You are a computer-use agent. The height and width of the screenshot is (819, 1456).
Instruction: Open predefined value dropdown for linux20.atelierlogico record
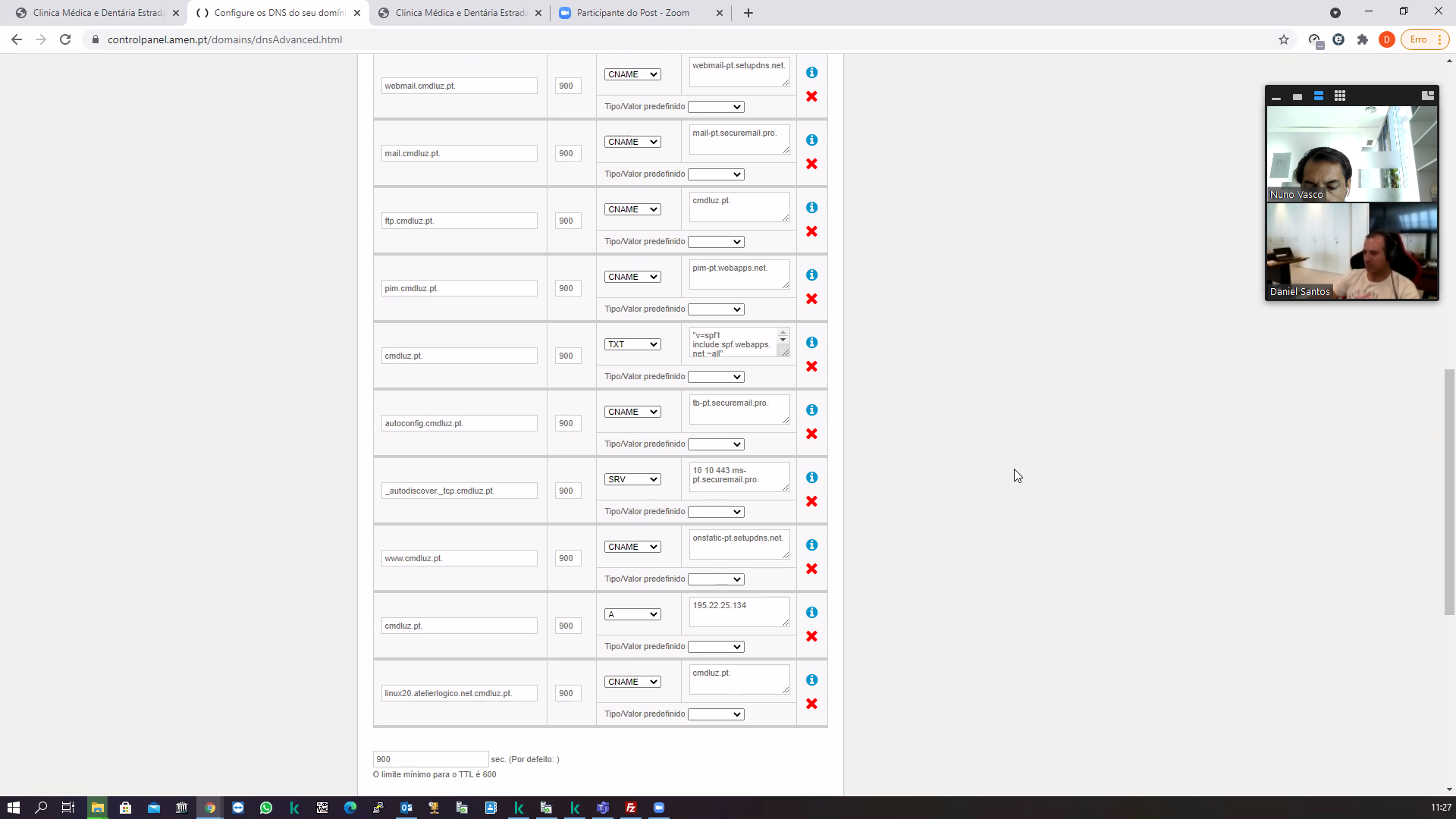tap(716, 714)
